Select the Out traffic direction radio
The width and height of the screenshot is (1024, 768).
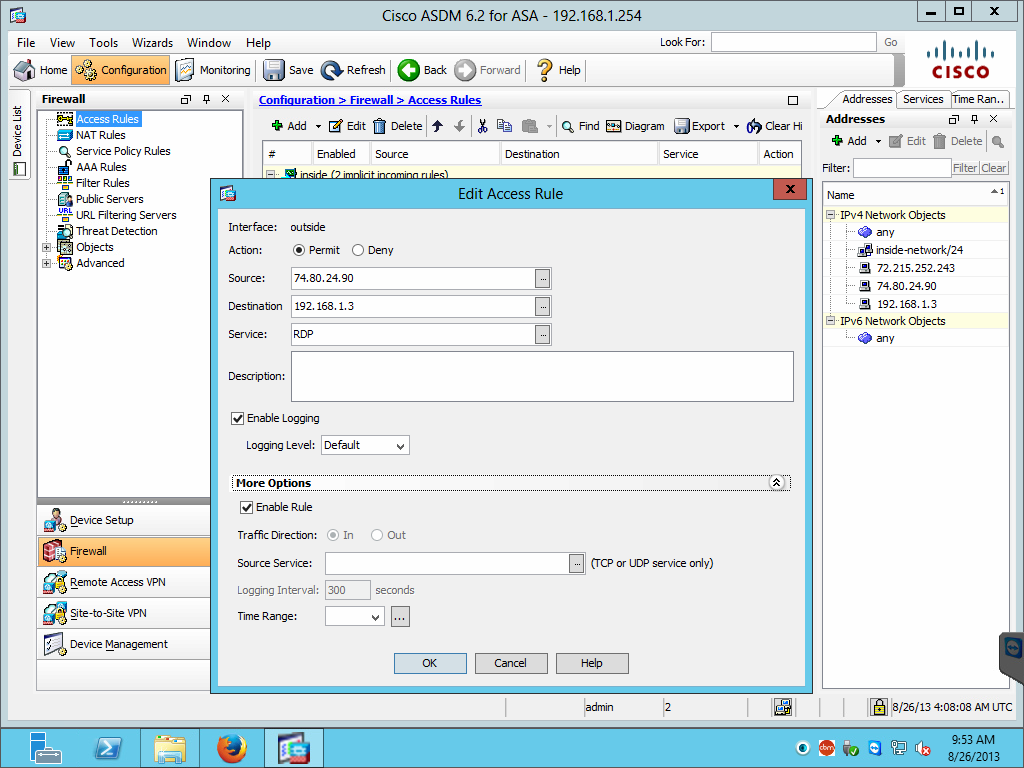coord(377,535)
